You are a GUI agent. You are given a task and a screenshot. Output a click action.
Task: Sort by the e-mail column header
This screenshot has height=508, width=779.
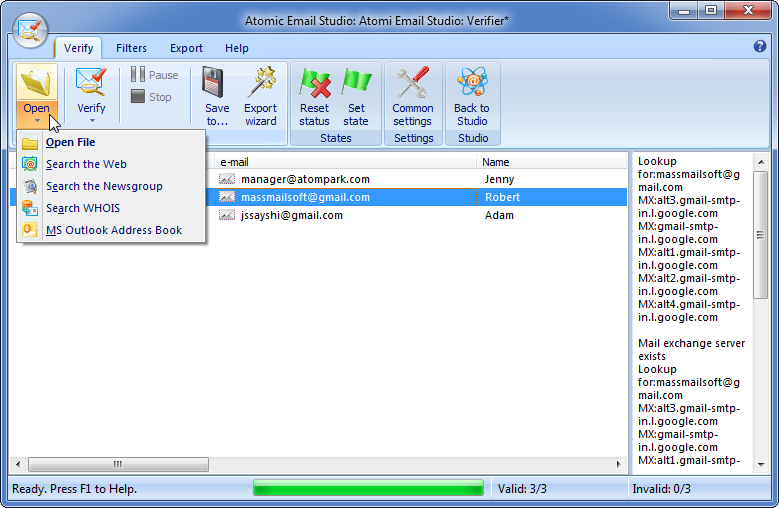(345, 162)
